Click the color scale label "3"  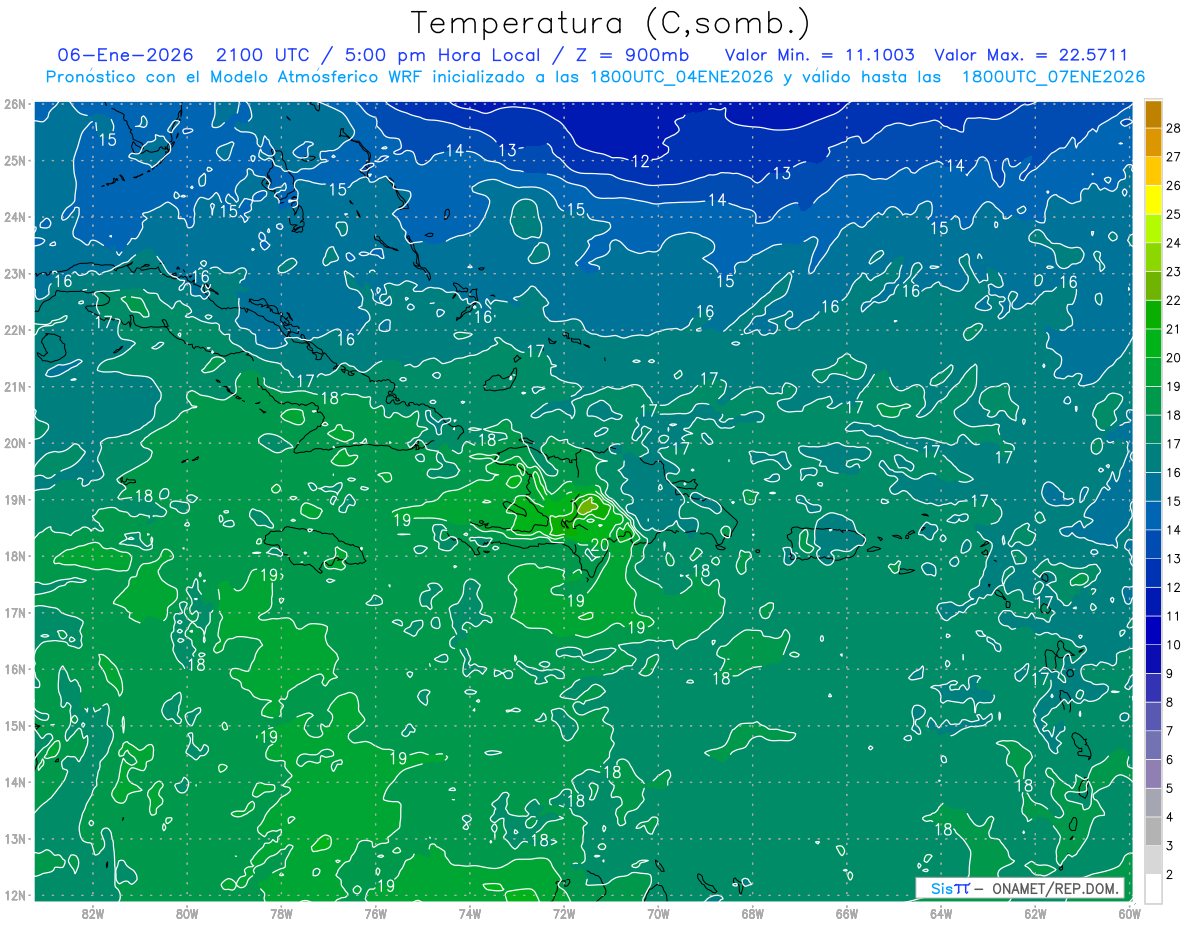pyautogui.click(x=1170, y=846)
